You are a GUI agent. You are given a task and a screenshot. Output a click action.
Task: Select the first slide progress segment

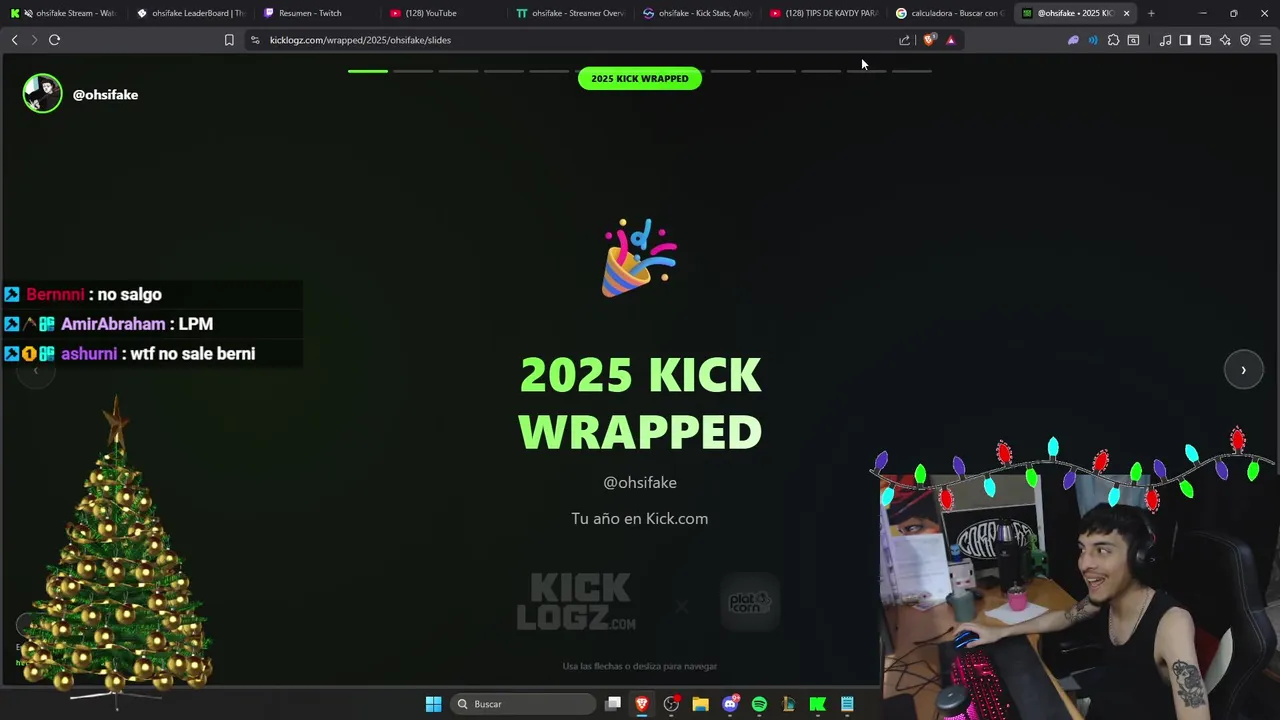(x=368, y=71)
